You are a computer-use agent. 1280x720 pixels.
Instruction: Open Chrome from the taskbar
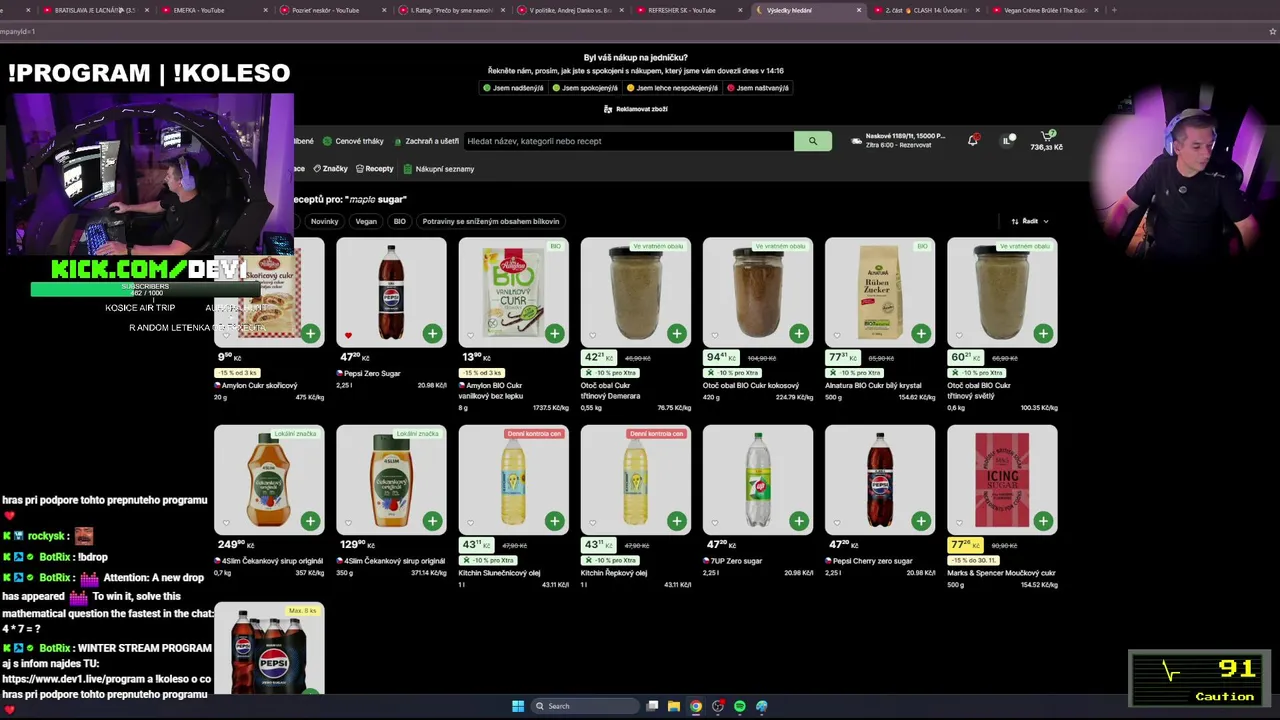point(696,706)
